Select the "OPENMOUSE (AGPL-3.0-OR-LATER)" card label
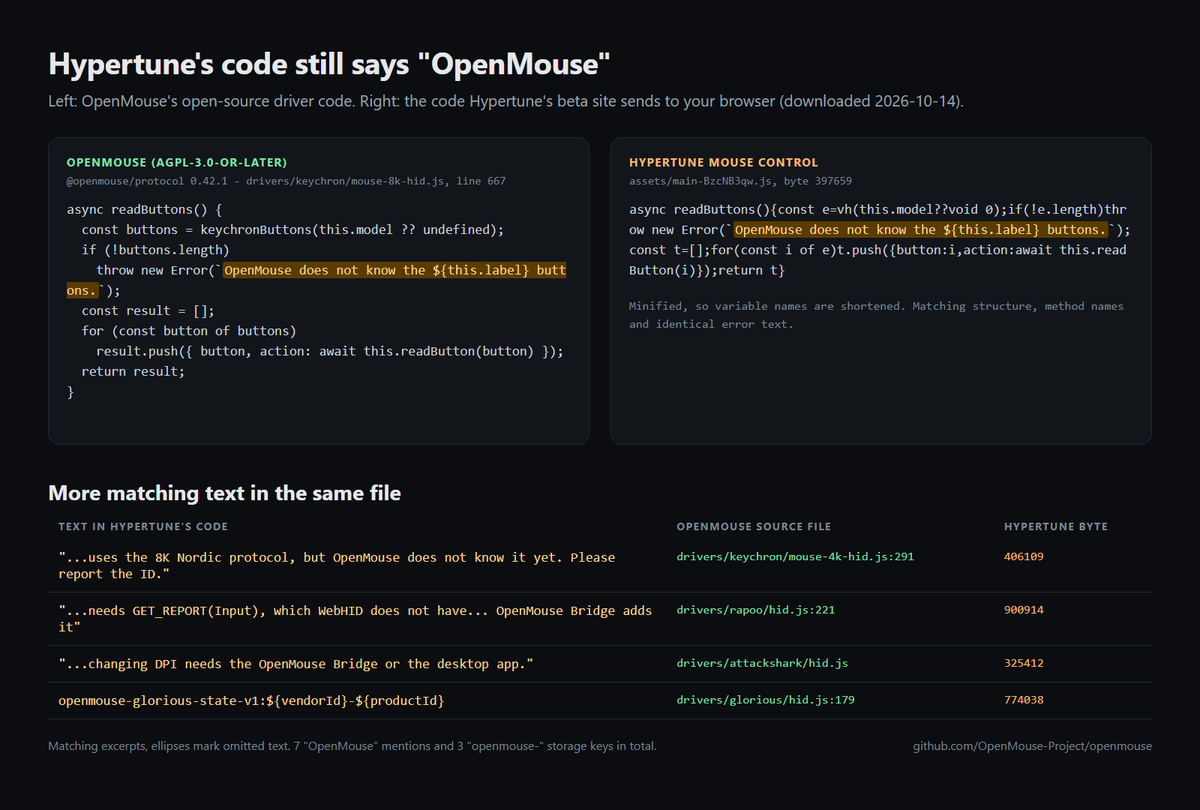 point(177,162)
